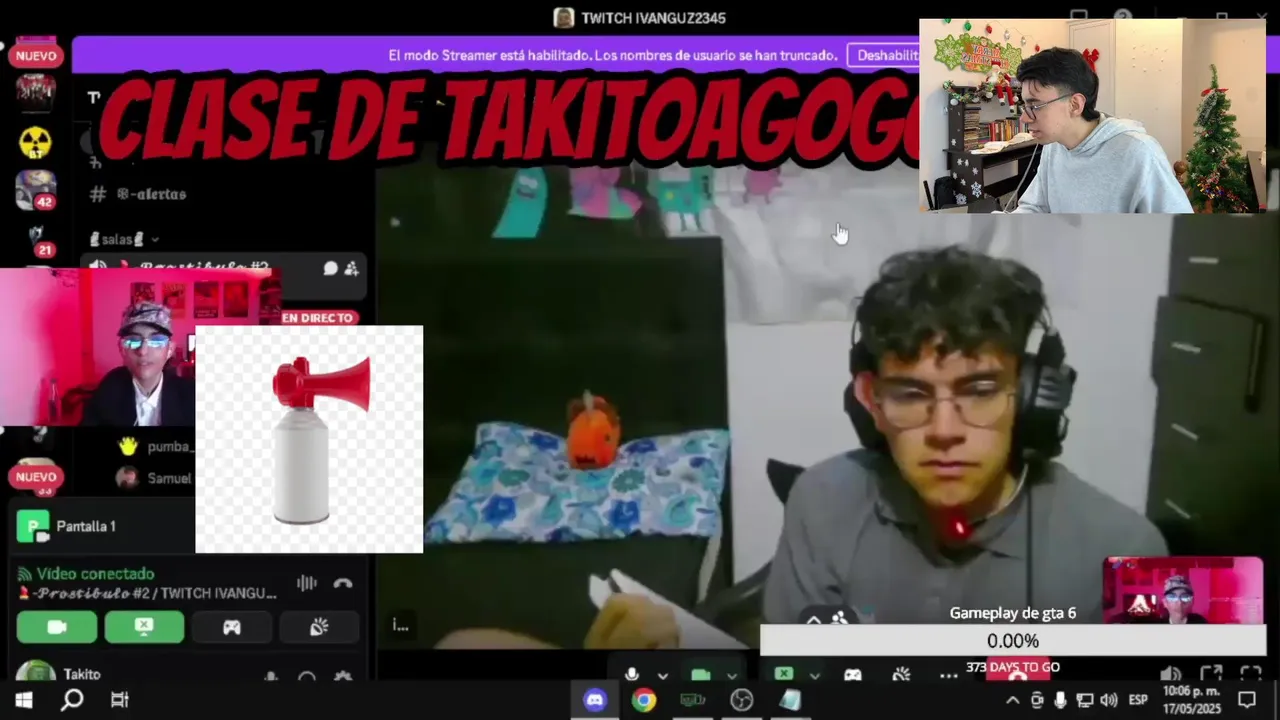Open the clock showing 10:06 p. m.
This screenshot has width=1280, height=720.
coord(1190,700)
